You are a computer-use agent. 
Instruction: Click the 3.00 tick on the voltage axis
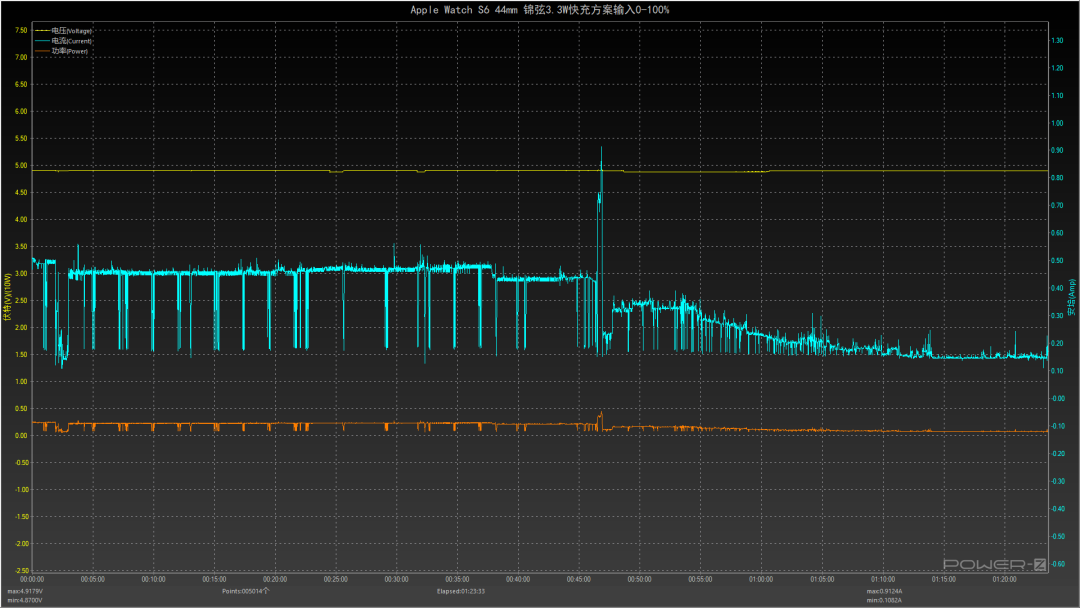point(21,273)
